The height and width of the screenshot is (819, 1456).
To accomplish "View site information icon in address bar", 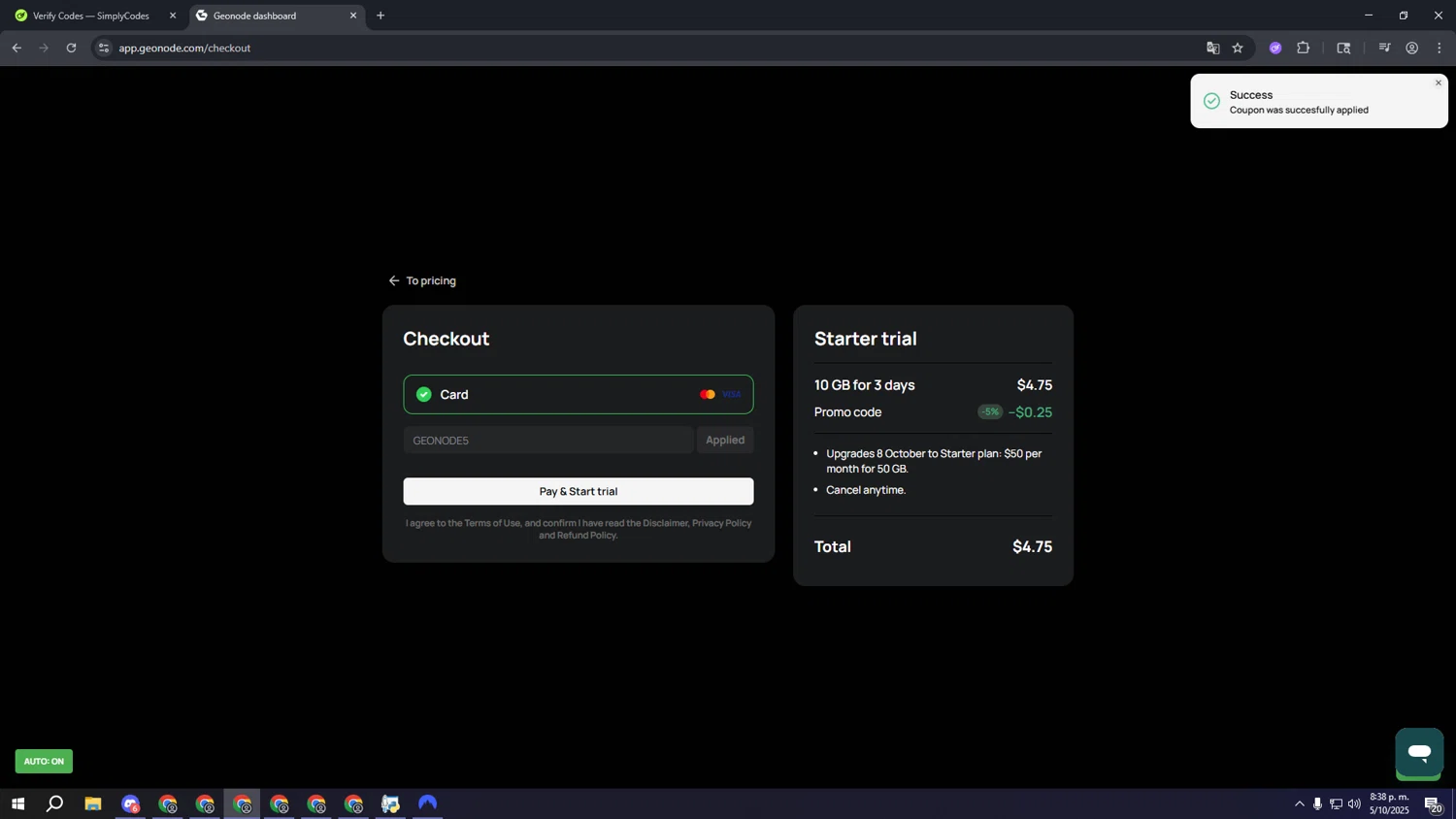I will tap(104, 48).
